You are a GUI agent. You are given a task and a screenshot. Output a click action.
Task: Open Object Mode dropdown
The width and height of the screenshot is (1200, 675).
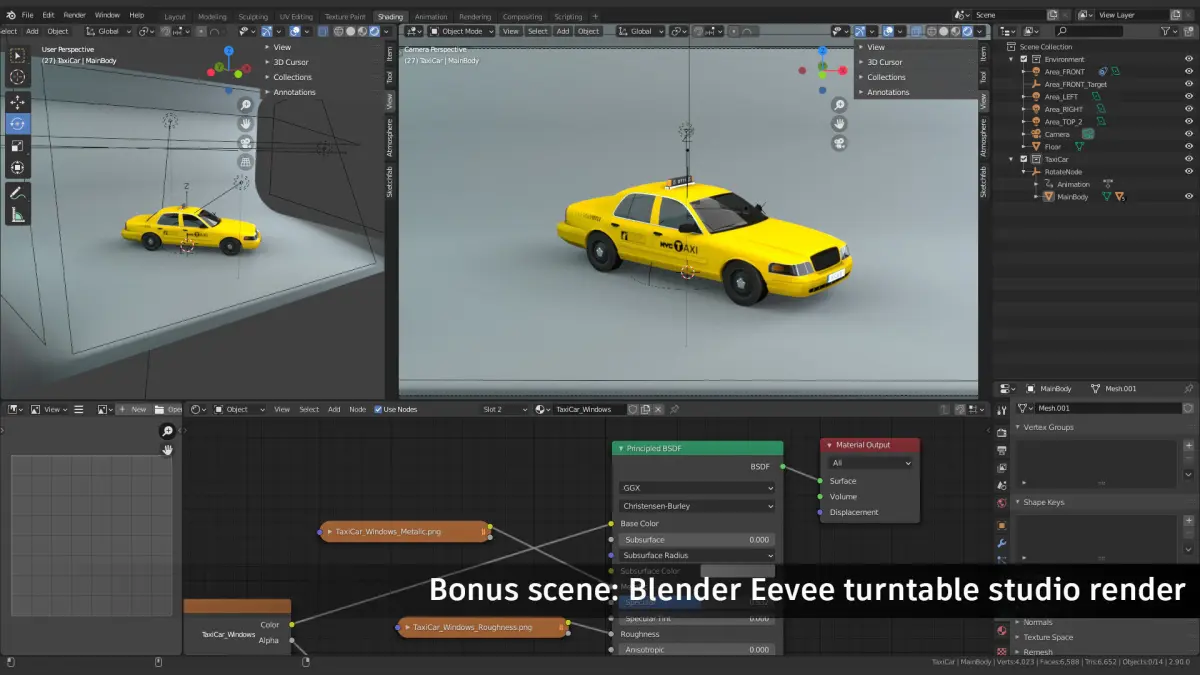(459, 31)
